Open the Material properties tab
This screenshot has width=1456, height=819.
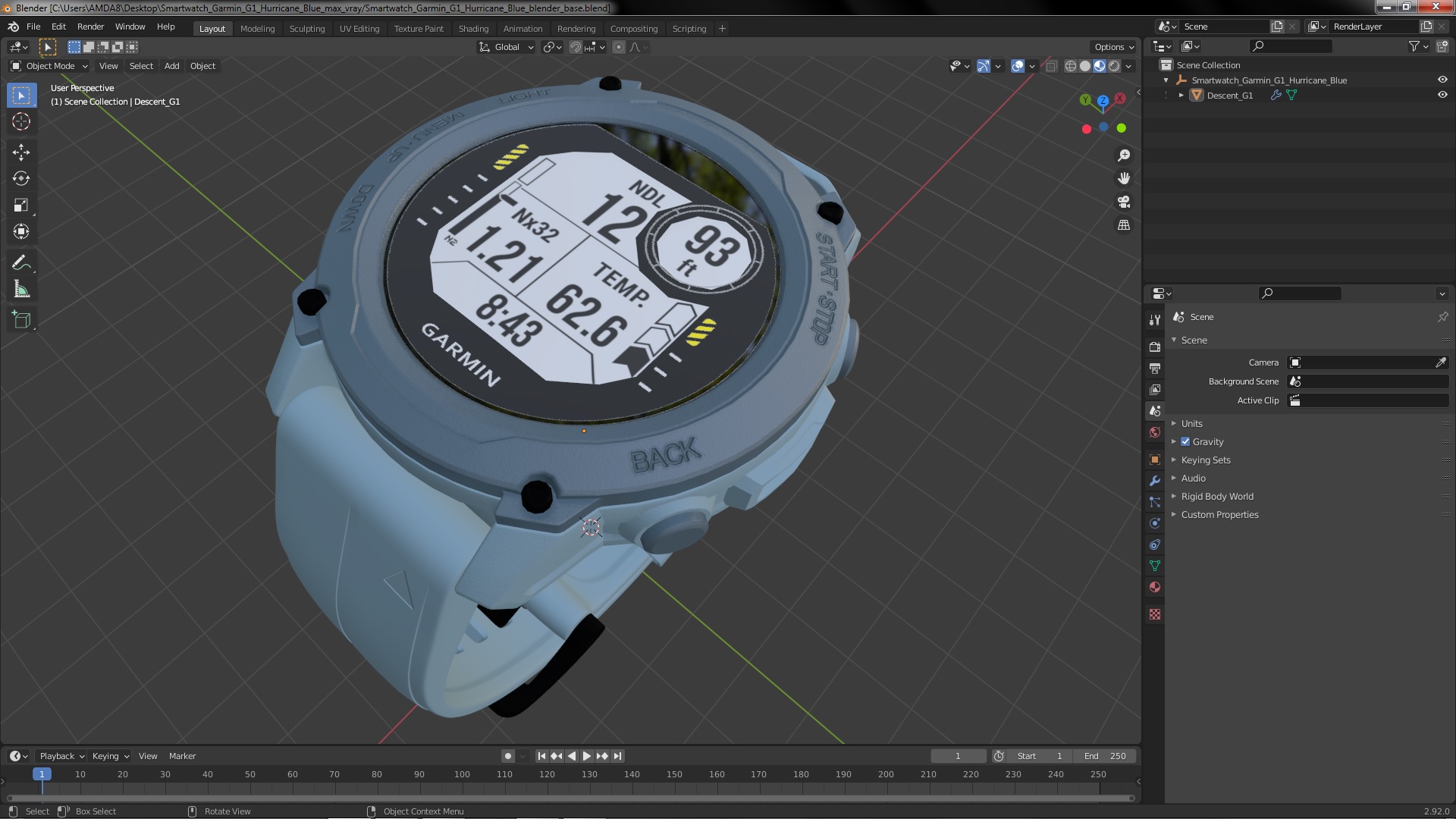pyautogui.click(x=1155, y=587)
